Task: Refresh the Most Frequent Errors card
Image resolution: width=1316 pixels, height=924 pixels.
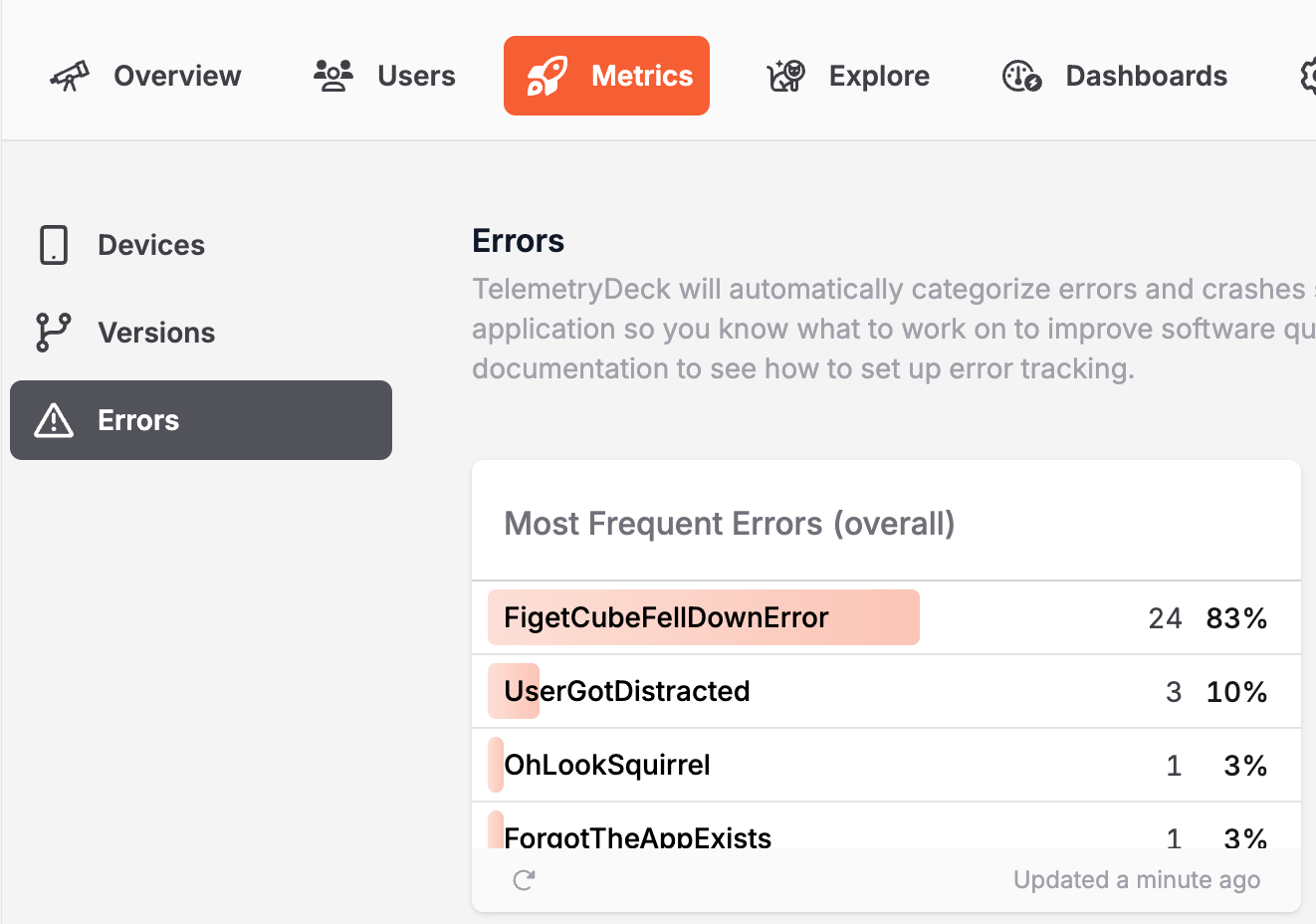Action: 524,880
